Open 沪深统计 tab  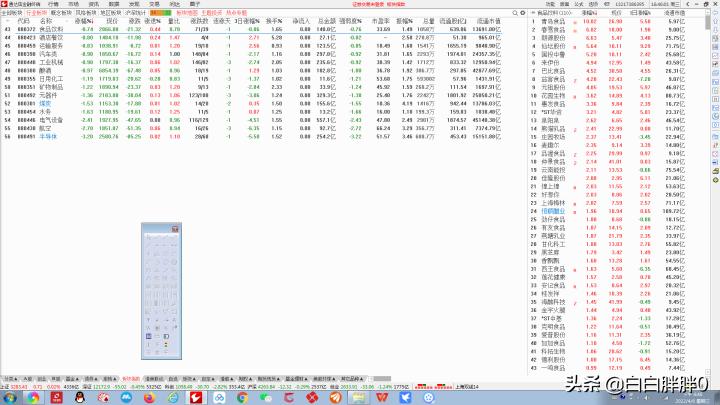[x=135, y=13]
